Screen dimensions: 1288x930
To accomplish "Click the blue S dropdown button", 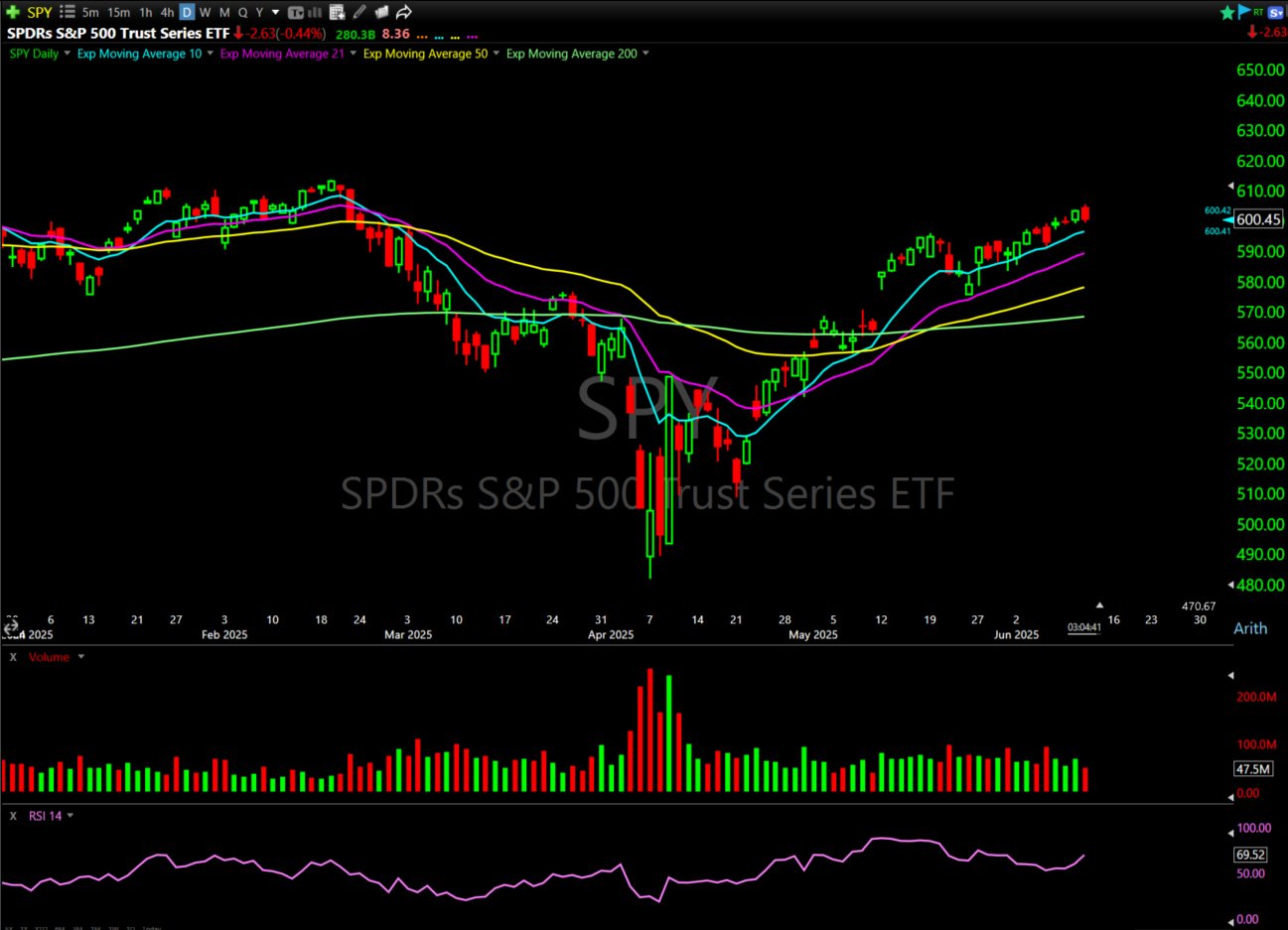I will coord(1276,12).
